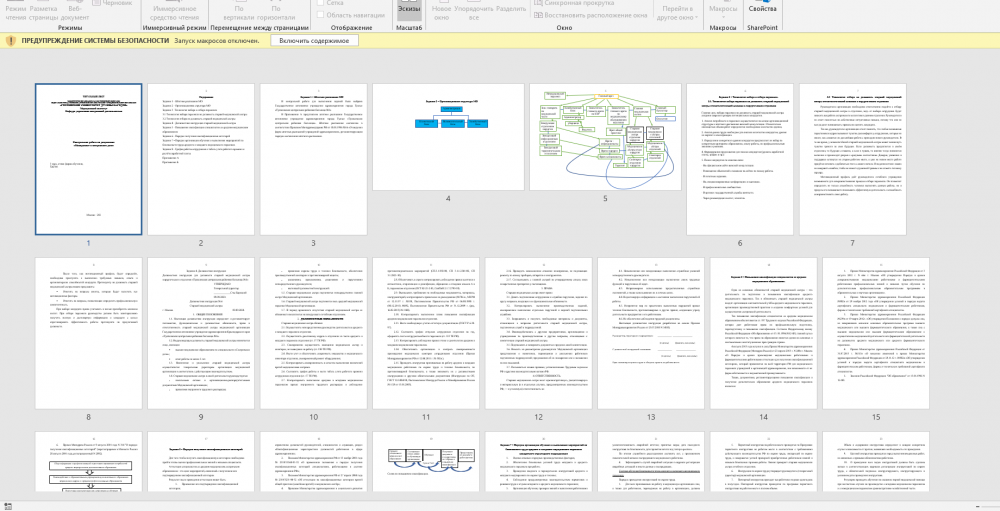
Task: Switch to Режим чтения view
Action: coord(15,11)
